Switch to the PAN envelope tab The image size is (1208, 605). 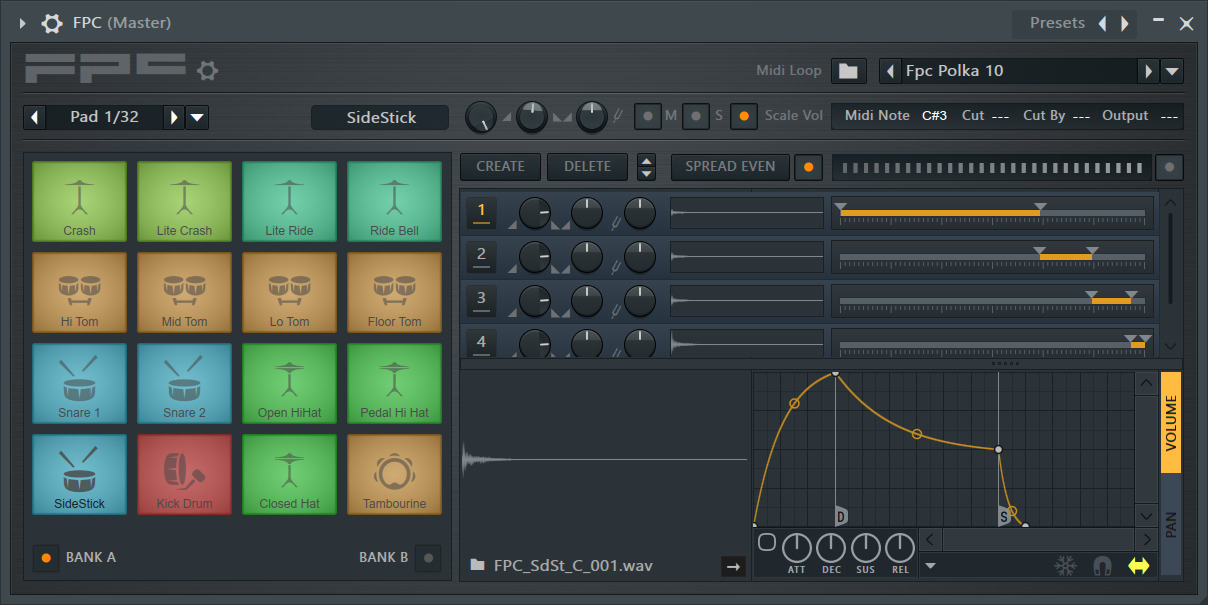[x=1171, y=525]
